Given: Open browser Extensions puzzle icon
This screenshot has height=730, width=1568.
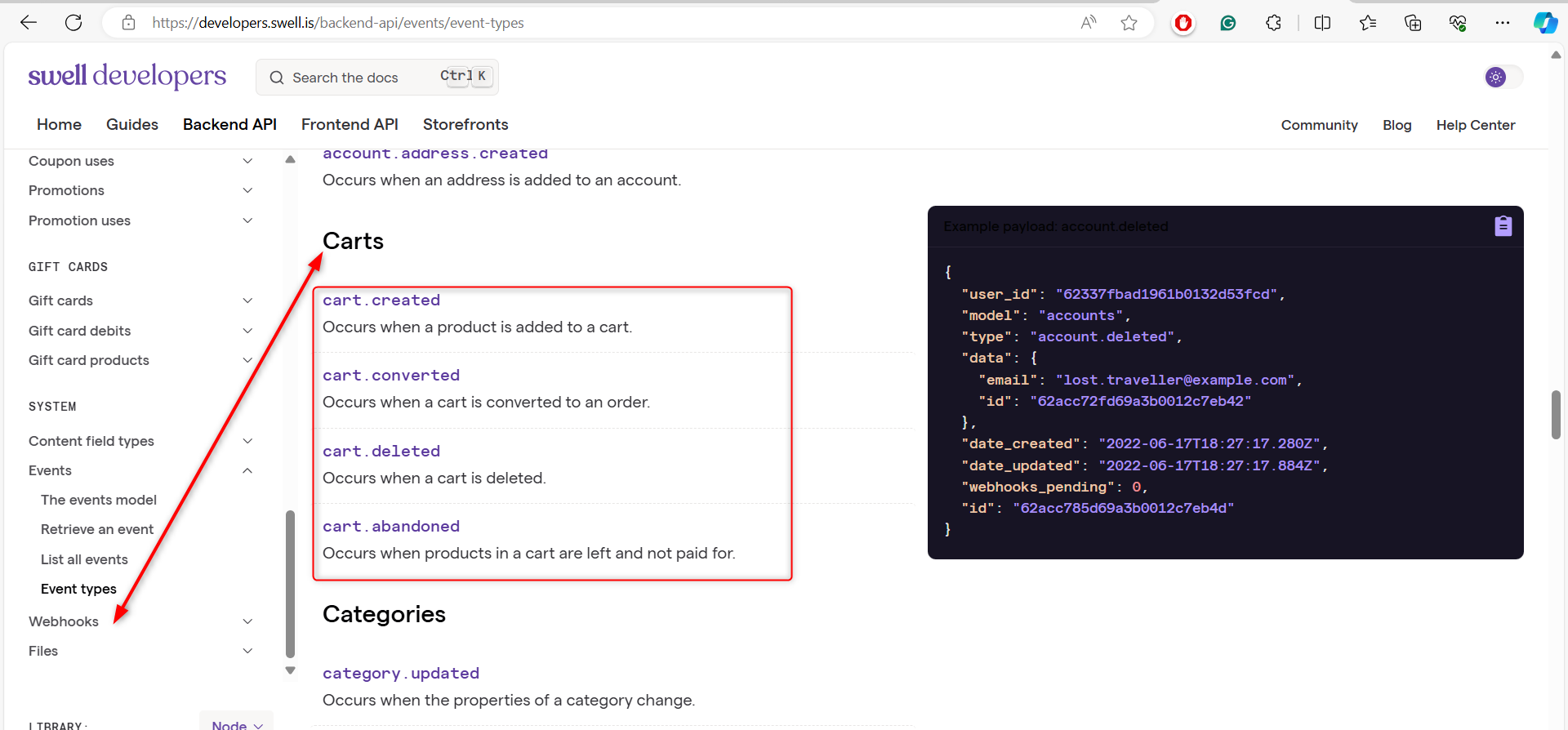Looking at the screenshot, I should pyautogui.click(x=1274, y=23).
